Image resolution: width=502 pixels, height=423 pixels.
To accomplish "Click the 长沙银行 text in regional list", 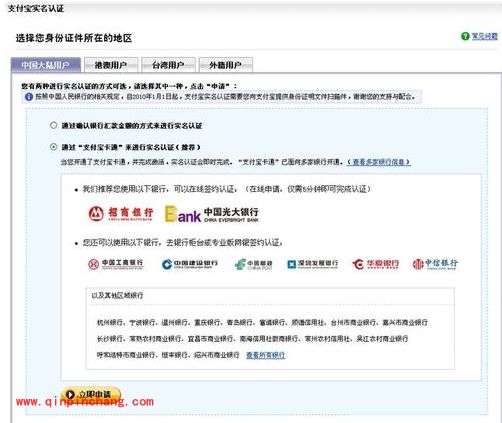I will [x=110, y=339].
